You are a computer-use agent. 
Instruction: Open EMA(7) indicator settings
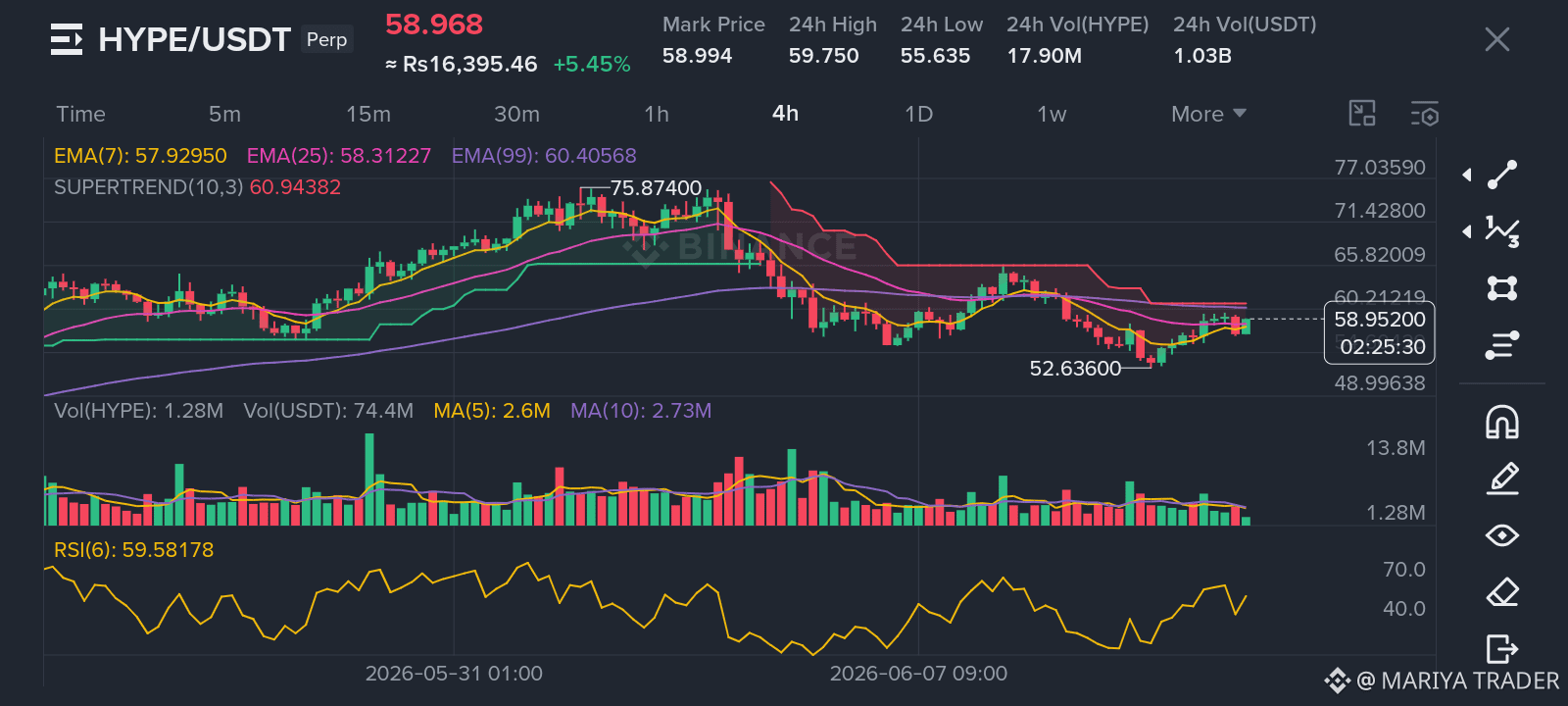[140, 156]
